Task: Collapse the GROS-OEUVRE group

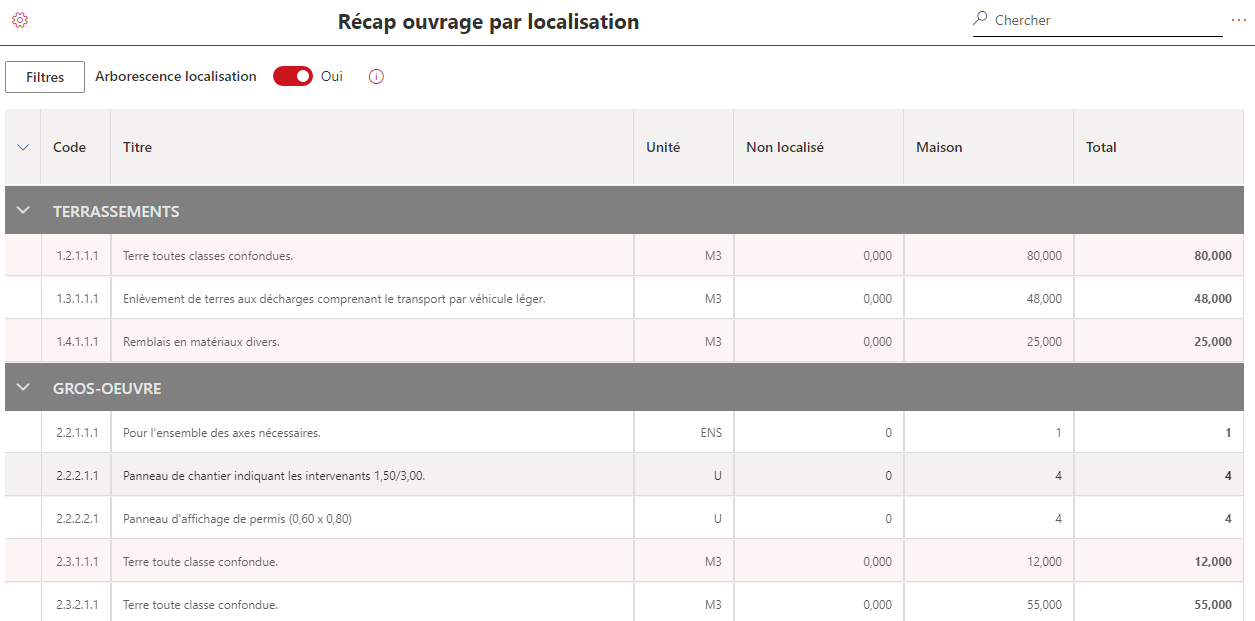Action: pyautogui.click(x=24, y=388)
